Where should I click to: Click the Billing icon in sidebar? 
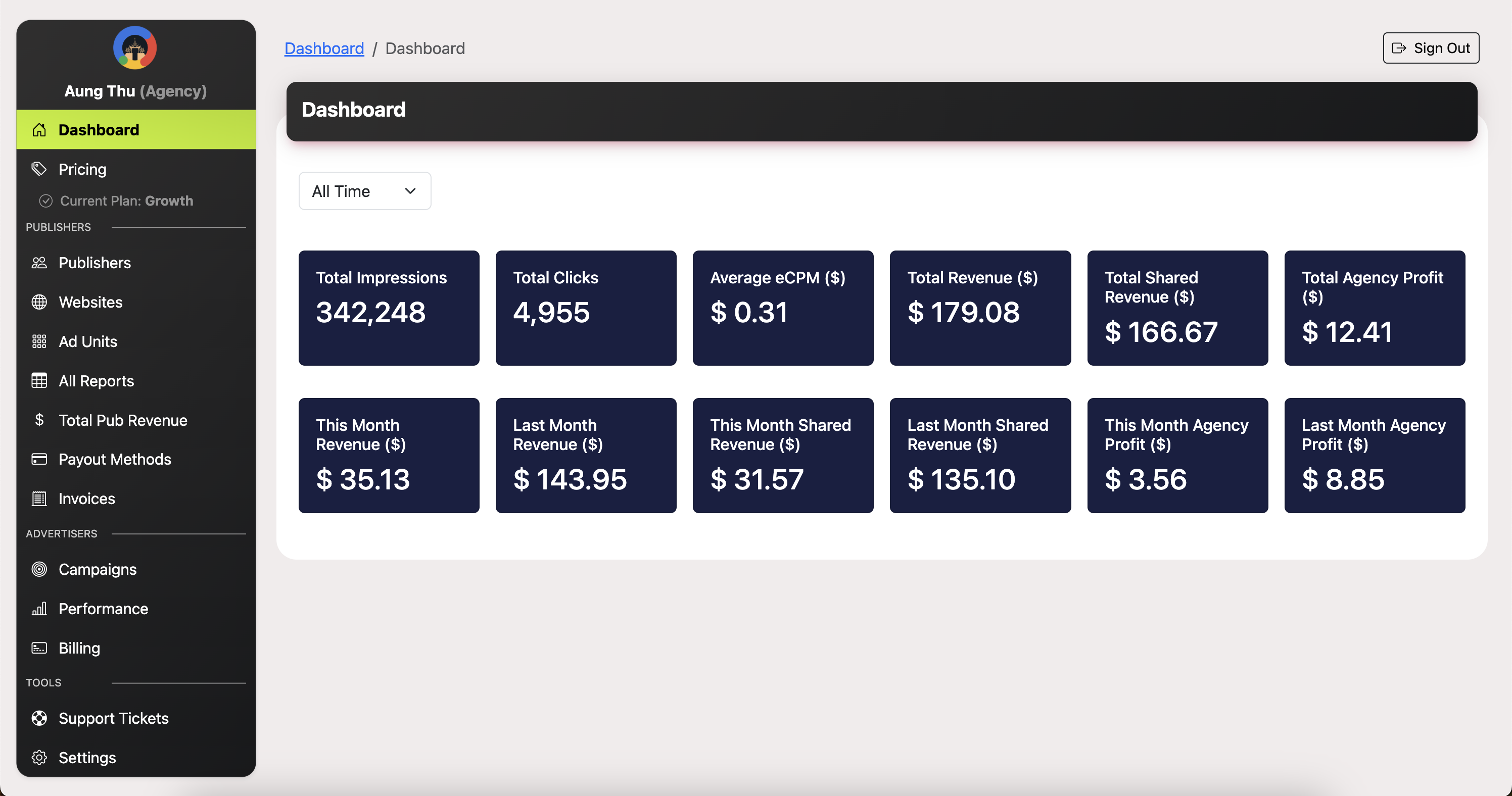(x=39, y=648)
